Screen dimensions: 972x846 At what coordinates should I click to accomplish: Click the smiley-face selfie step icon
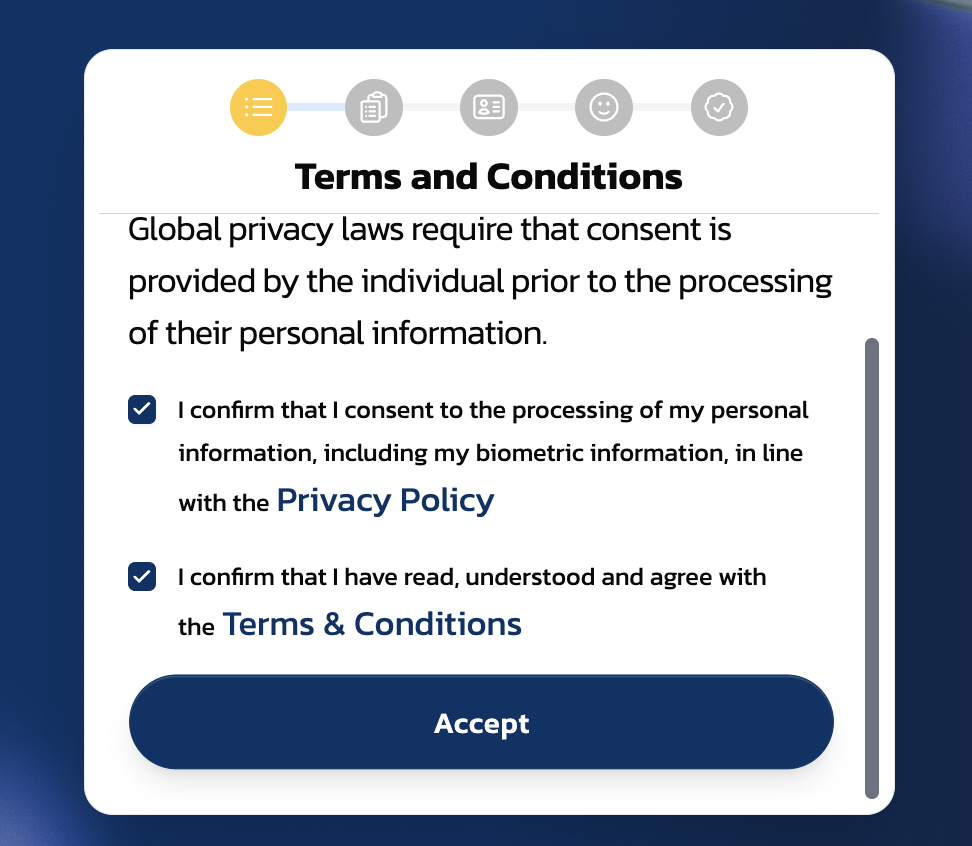[x=603, y=107]
